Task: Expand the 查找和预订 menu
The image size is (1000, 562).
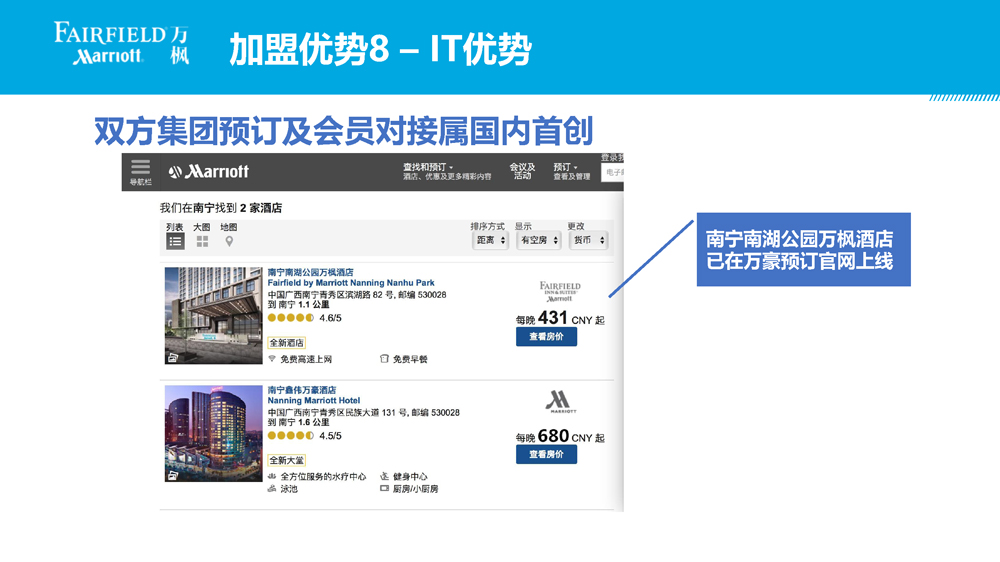Action: [446, 171]
